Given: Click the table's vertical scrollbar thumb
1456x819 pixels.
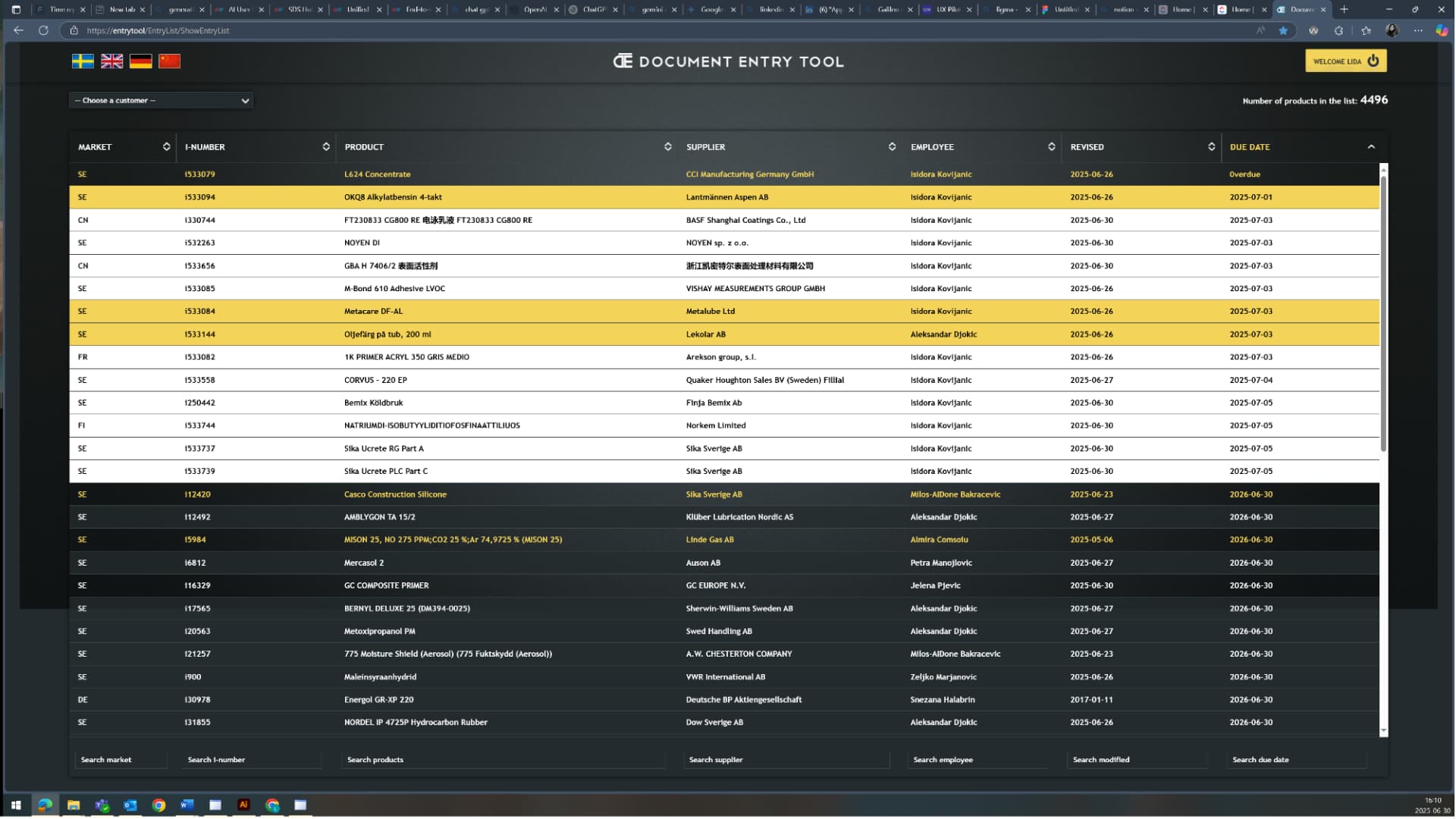Looking at the screenshot, I should [1383, 313].
